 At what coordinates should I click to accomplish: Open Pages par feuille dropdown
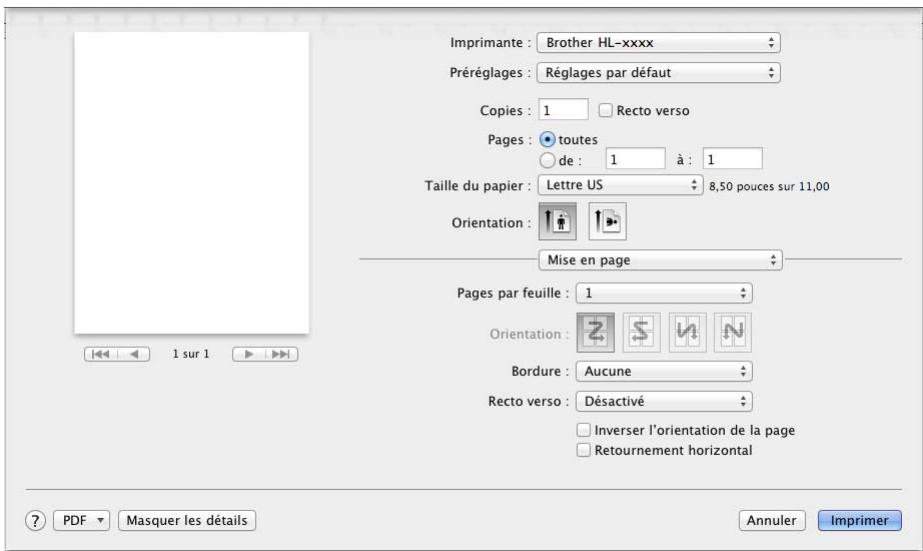pos(664,293)
